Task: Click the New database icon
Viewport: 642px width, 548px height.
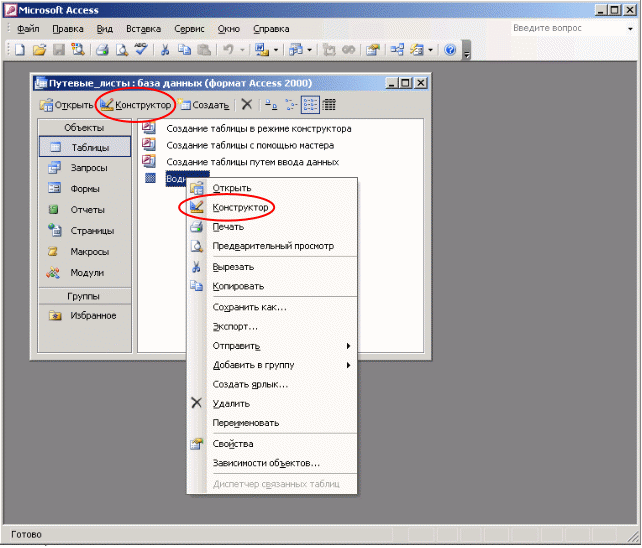Action: [x=20, y=50]
